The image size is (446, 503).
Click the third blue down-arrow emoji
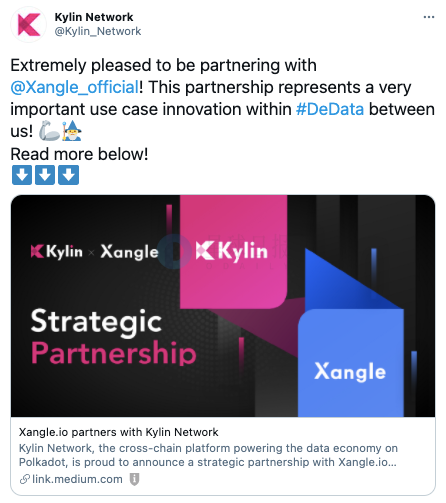click(x=69, y=175)
